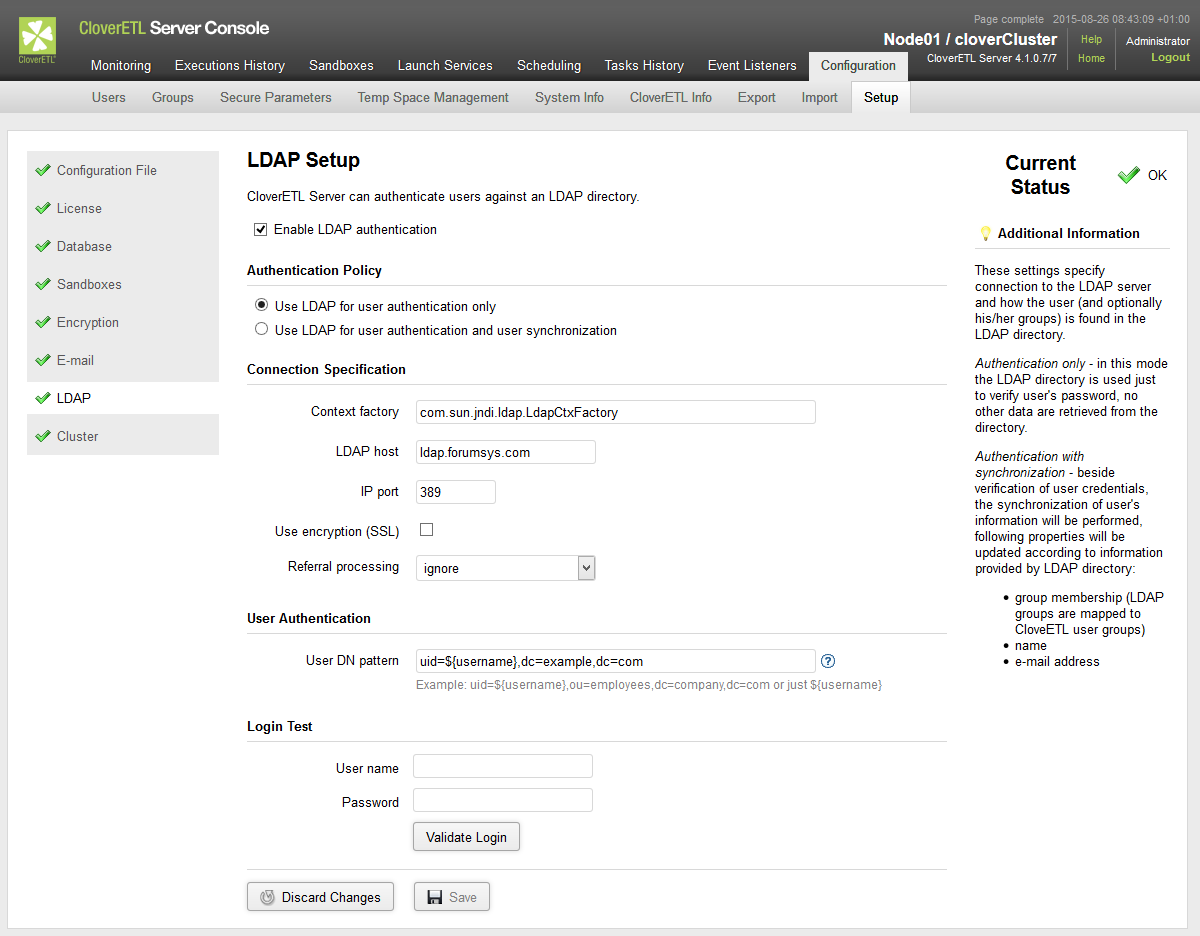Click Validate Login button
This screenshot has width=1200, height=936.
tap(466, 837)
